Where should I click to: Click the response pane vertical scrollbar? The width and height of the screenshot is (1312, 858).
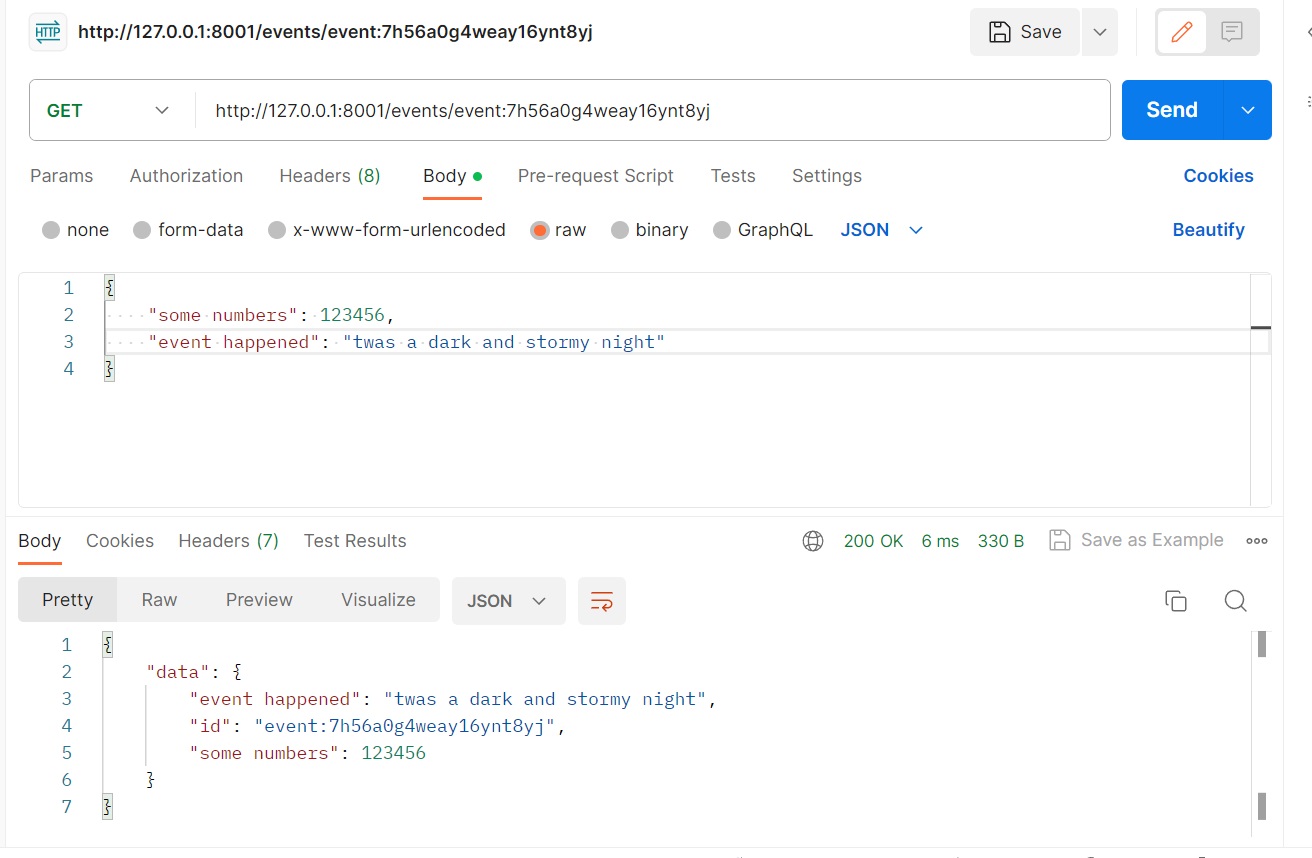(1262, 734)
